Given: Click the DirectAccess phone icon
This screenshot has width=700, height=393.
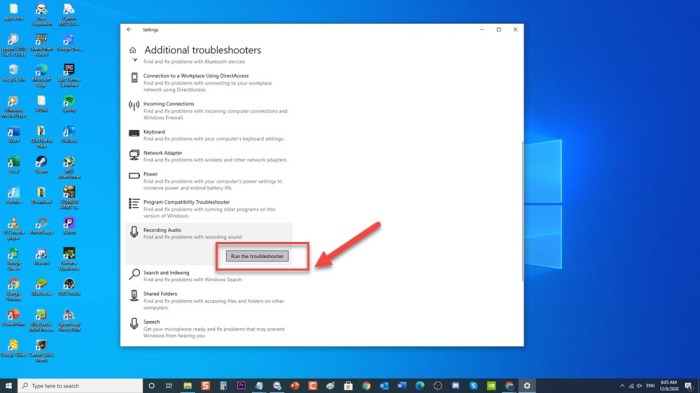Looking at the screenshot, I should 134,78.
